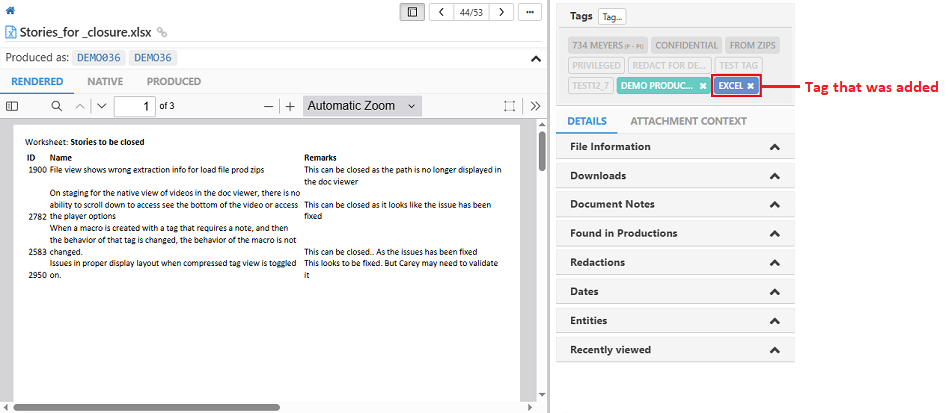Toggle the REDACT FOR DE... tag
The height and width of the screenshot is (413, 949).
click(669, 65)
